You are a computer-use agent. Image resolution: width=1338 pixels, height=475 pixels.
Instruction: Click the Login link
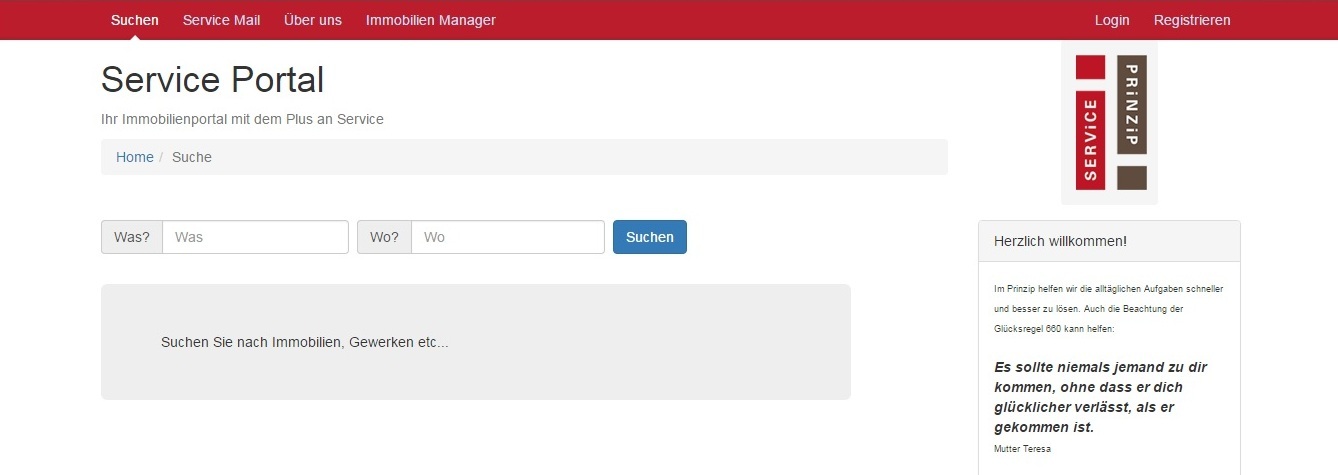(1112, 20)
